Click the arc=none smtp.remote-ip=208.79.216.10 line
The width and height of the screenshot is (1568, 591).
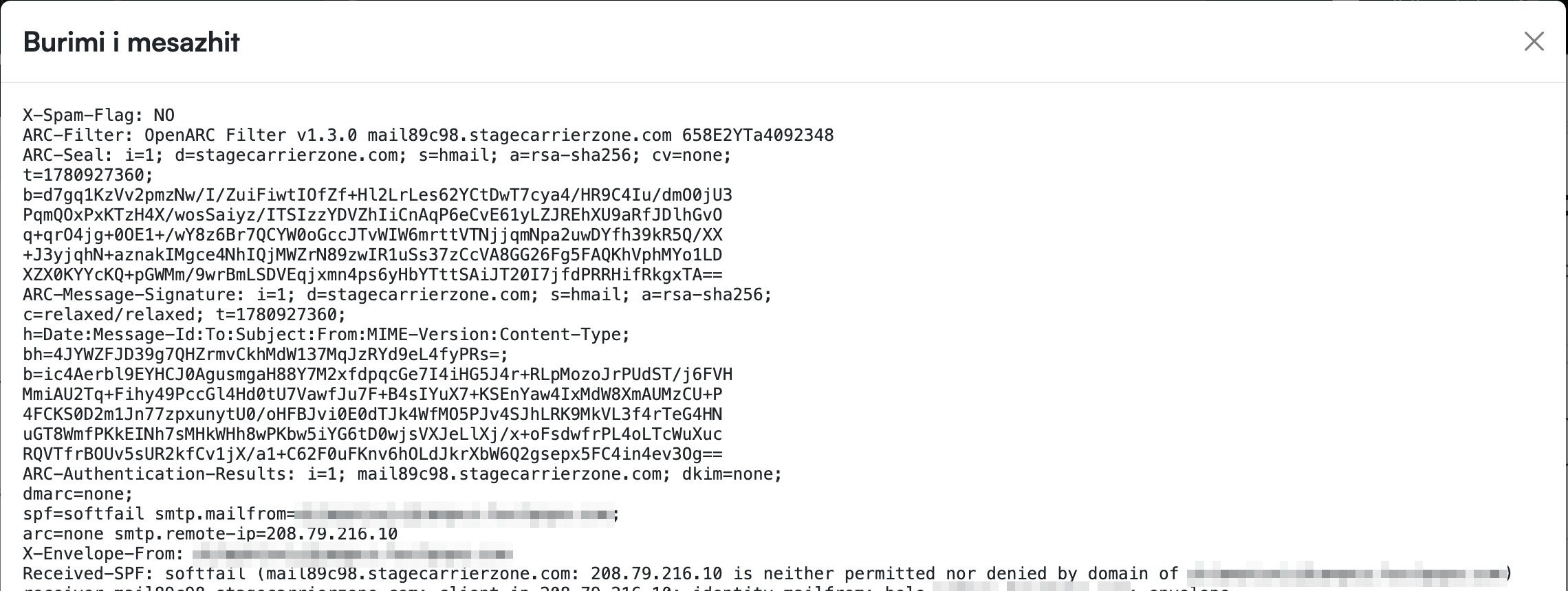(x=210, y=533)
